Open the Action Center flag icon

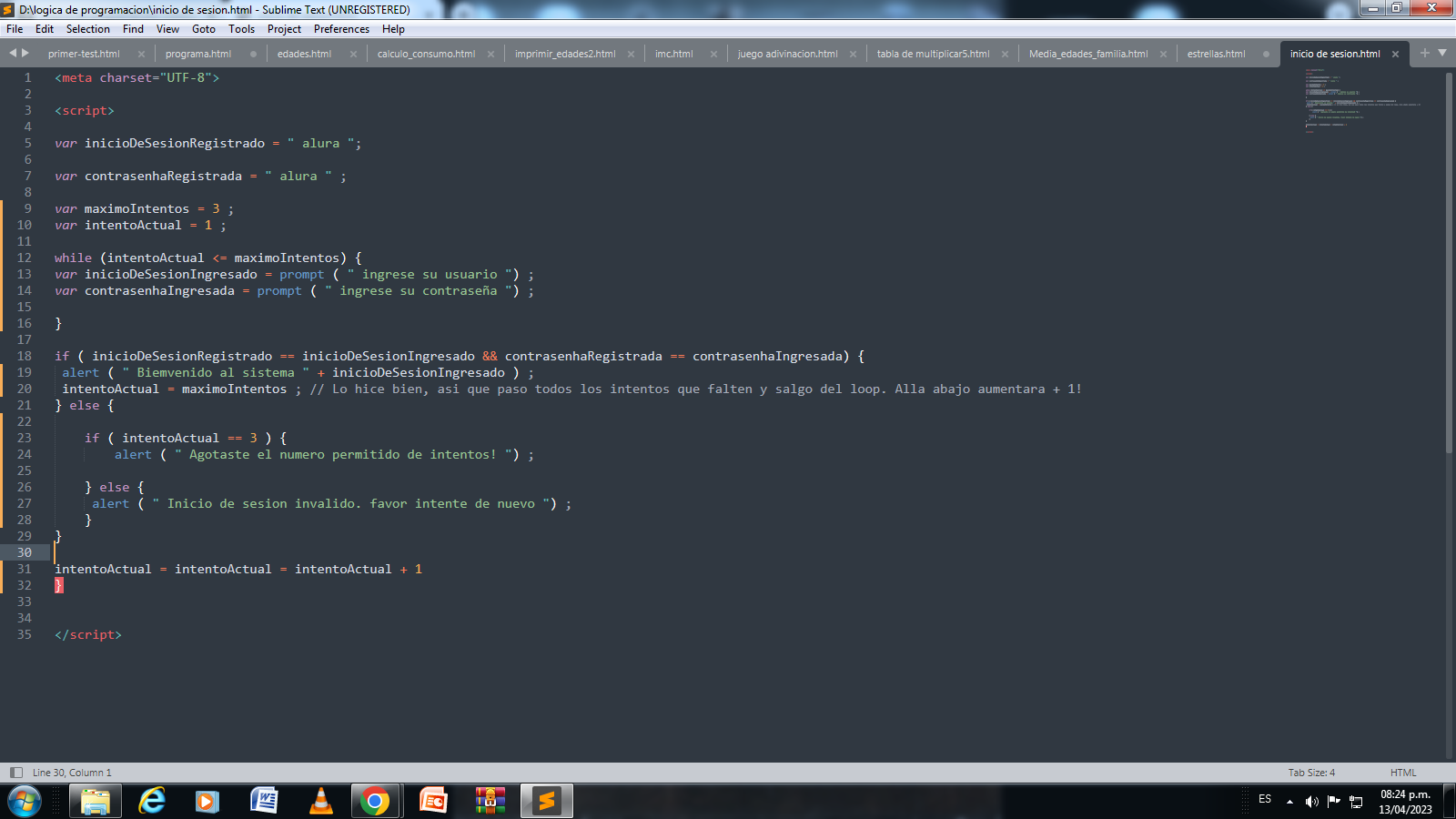tap(1333, 801)
